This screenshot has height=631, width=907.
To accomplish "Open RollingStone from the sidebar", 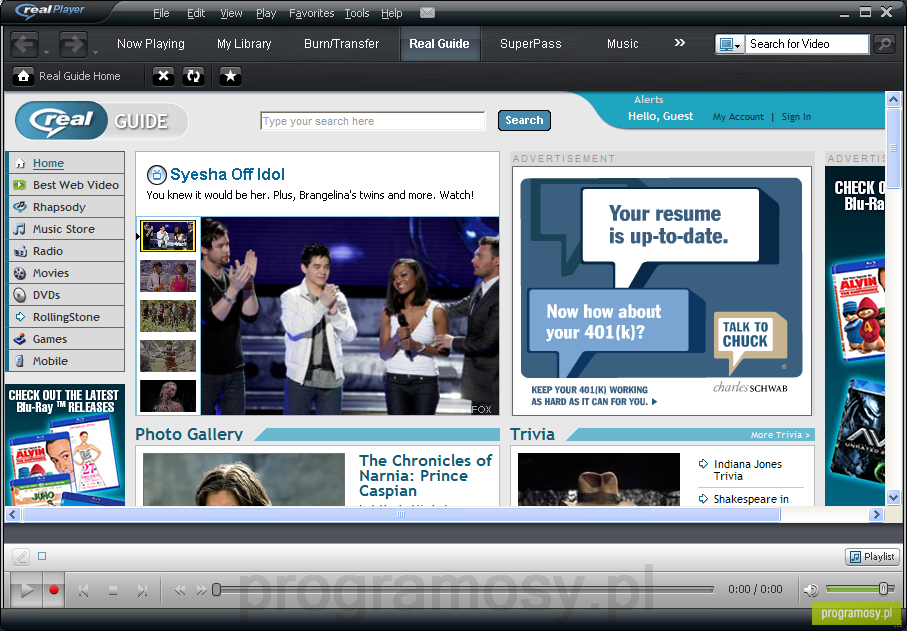I will (67, 317).
